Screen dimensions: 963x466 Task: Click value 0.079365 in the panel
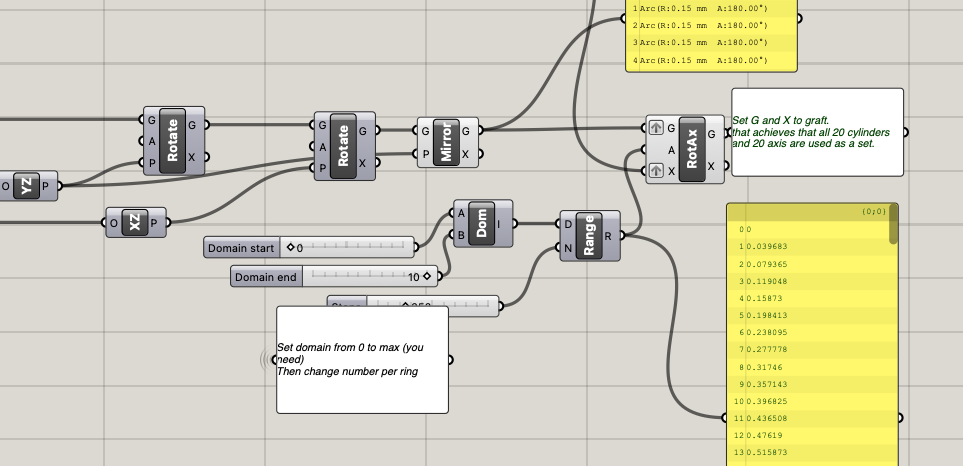pyautogui.click(x=765, y=264)
